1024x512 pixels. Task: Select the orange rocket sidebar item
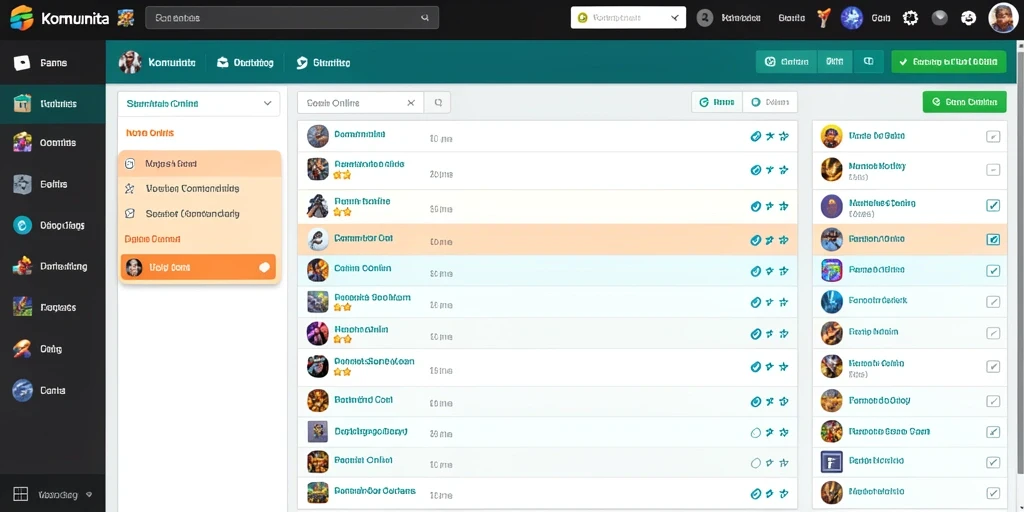(53, 349)
